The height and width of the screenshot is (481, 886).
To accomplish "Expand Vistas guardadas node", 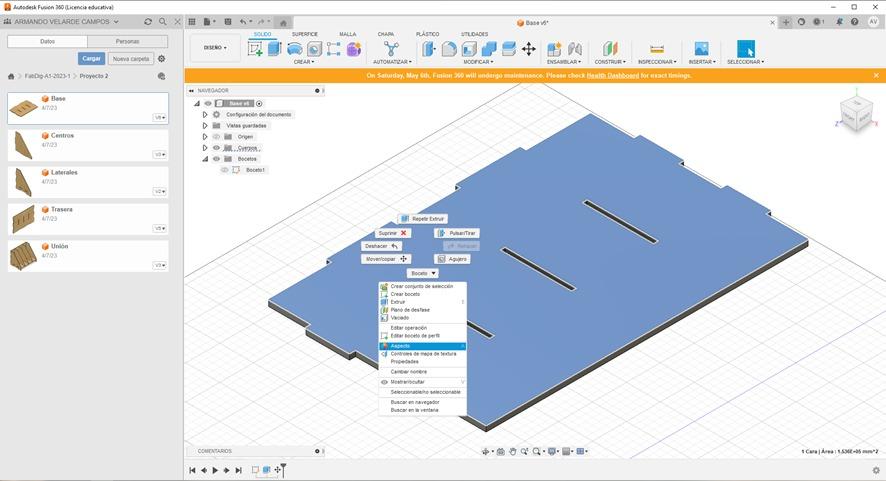I will pyautogui.click(x=205, y=125).
